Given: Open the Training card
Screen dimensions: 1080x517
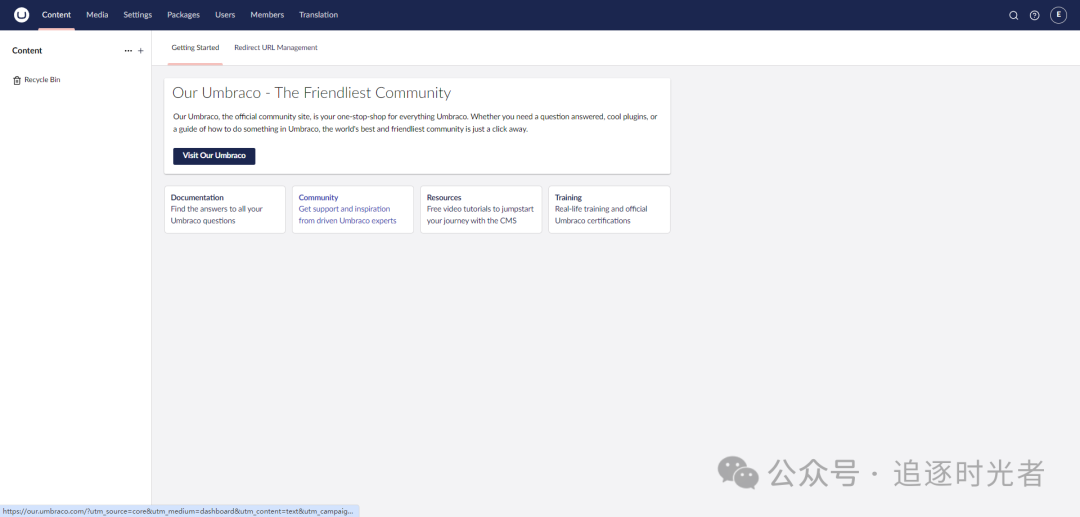Looking at the screenshot, I should point(609,209).
